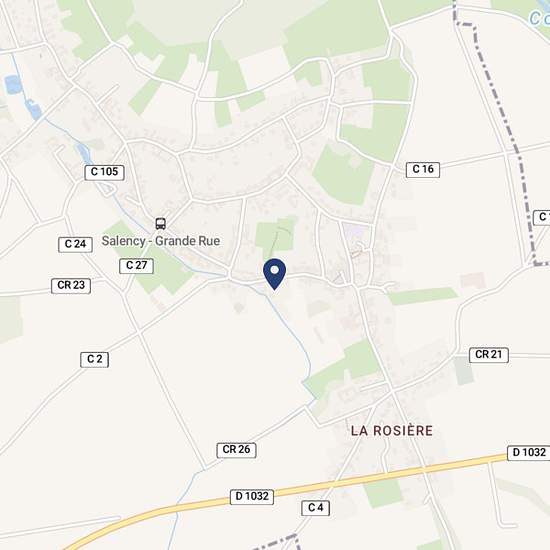Click the dark blue location pin
550x550 pixels.
click(275, 274)
